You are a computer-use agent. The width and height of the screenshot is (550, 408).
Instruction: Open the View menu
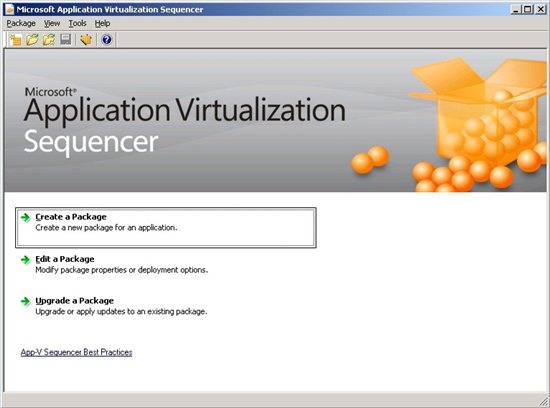(x=52, y=24)
